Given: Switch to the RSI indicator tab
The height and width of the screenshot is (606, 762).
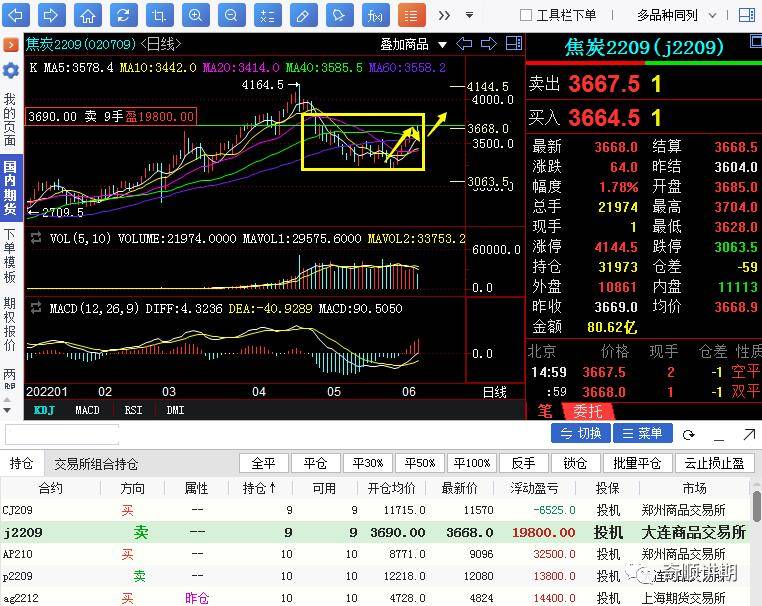Looking at the screenshot, I should (133, 410).
